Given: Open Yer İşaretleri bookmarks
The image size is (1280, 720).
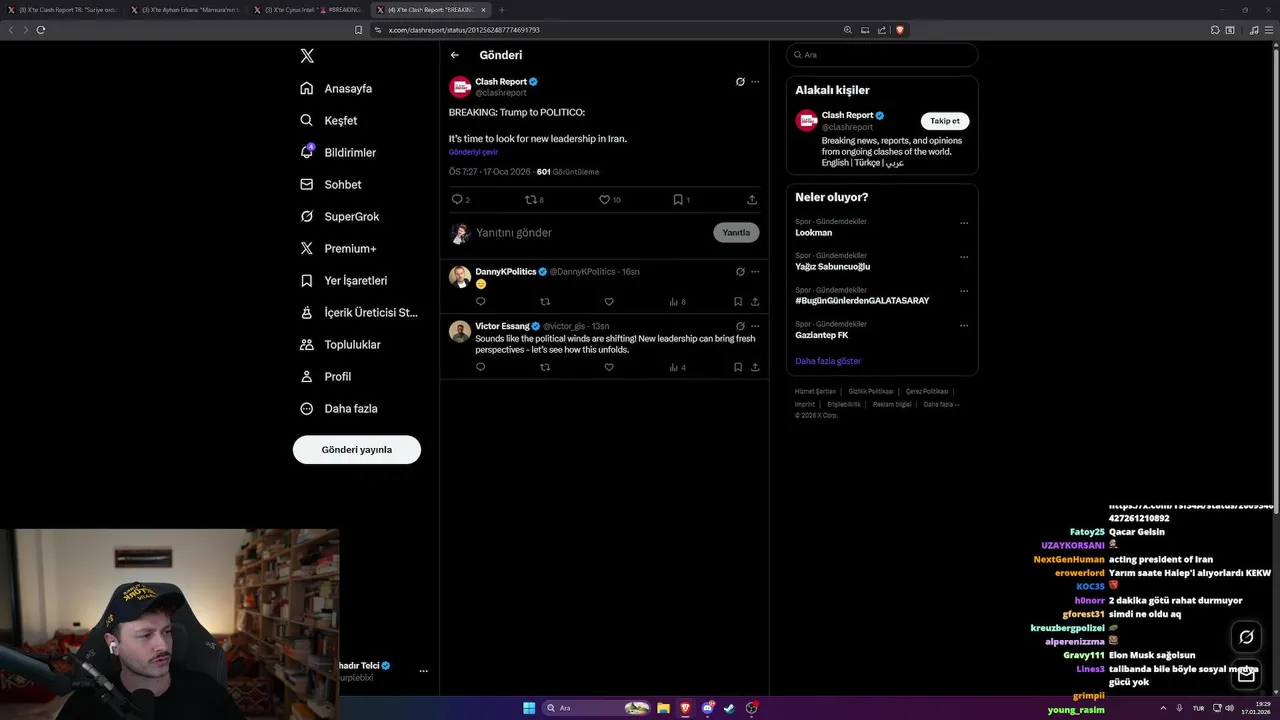Looking at the screenshot, I should [x=343, y=280].
